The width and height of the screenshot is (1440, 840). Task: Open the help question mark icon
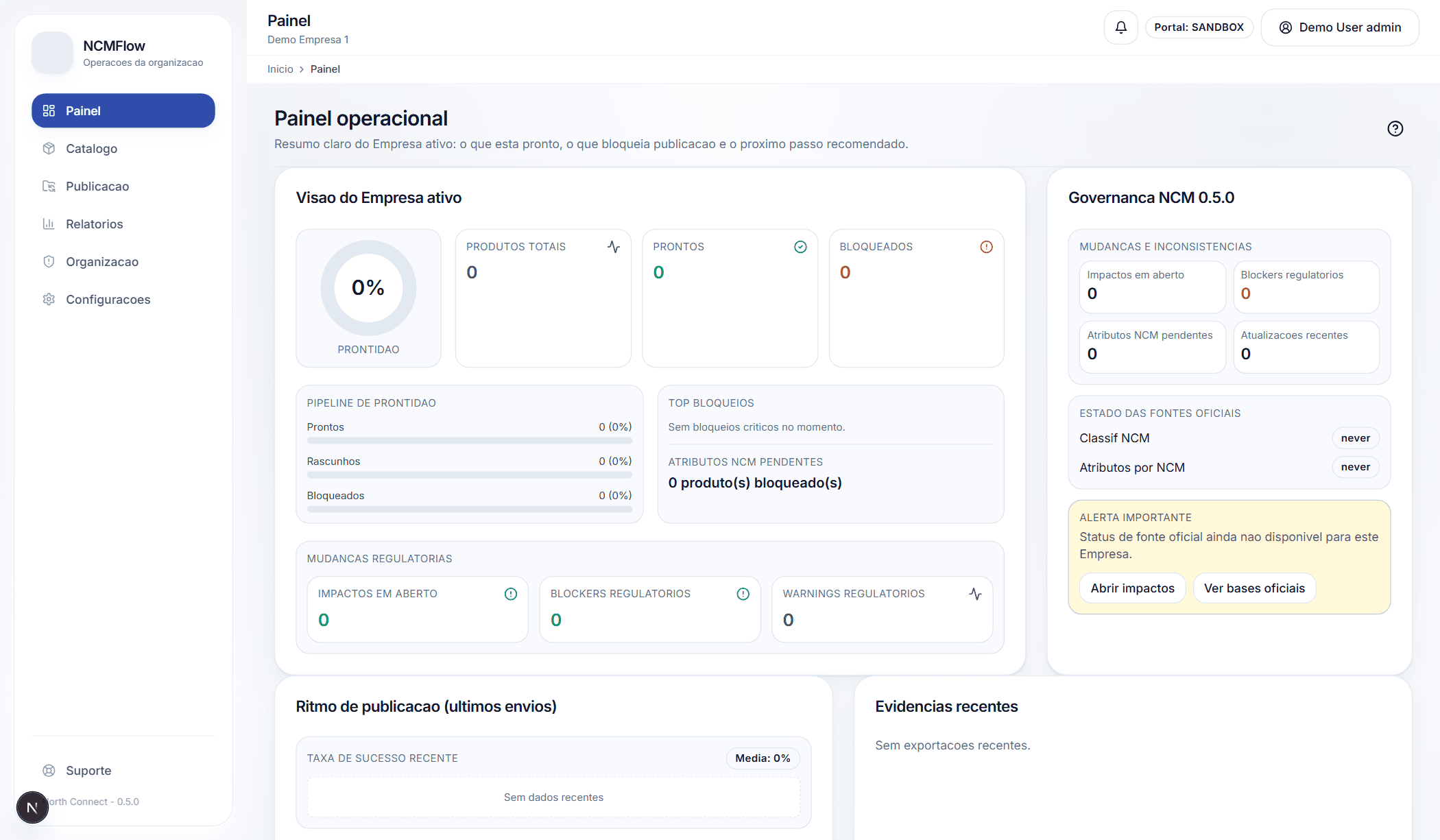pos(1395,129)
